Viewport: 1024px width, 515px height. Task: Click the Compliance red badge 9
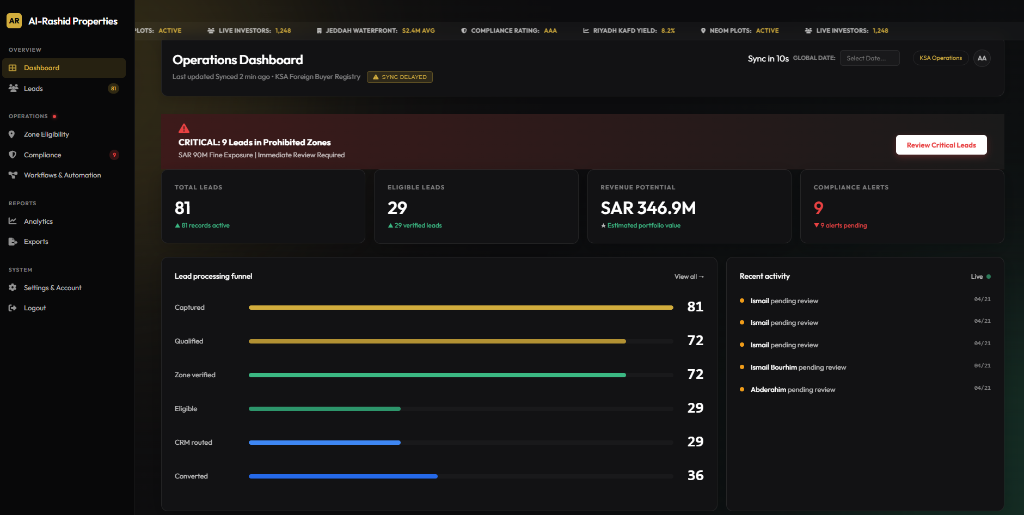point(114,155)
